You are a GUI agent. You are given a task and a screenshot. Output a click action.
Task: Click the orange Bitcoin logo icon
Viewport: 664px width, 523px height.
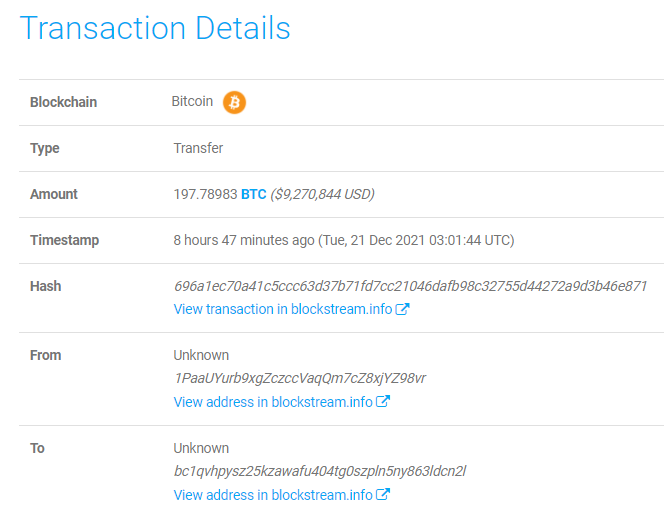pyautogui.click(x=234, y=102)
